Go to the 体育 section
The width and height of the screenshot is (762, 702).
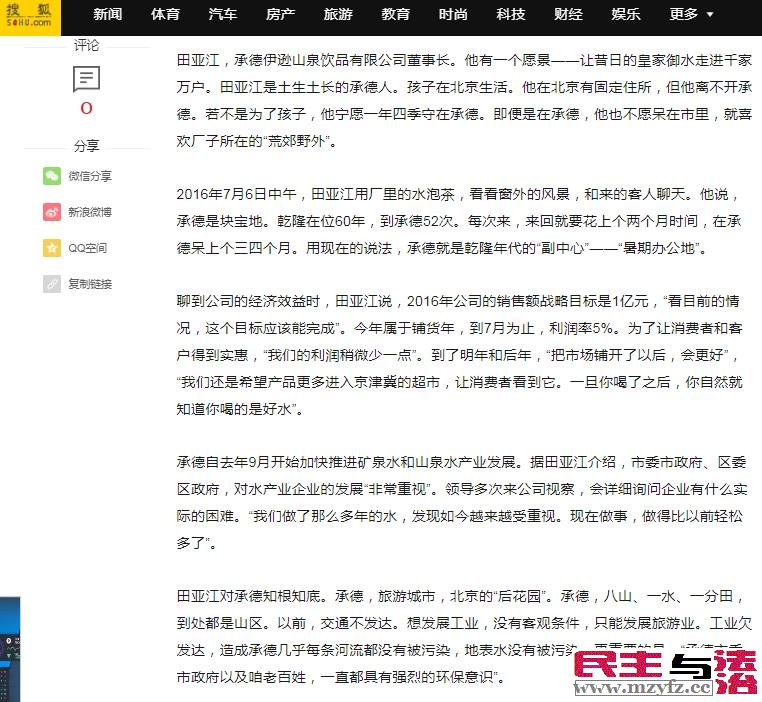pyautogui.click(x=166, y=15)
